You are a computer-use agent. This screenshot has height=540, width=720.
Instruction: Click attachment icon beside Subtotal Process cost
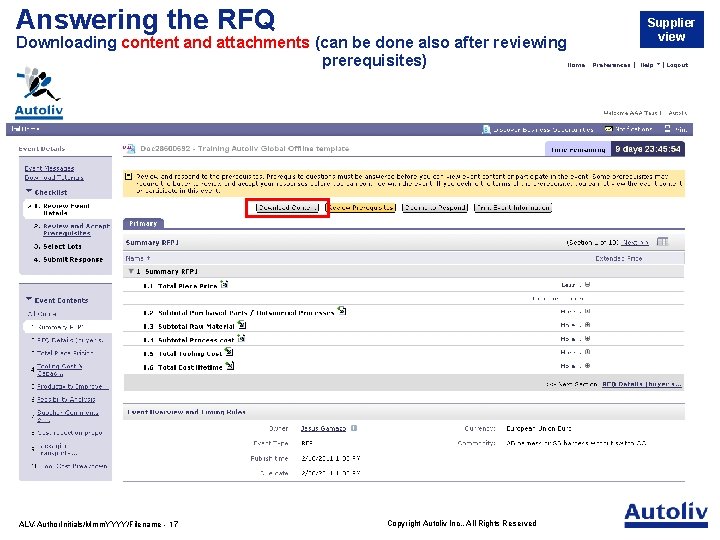[x=241, y=338]
